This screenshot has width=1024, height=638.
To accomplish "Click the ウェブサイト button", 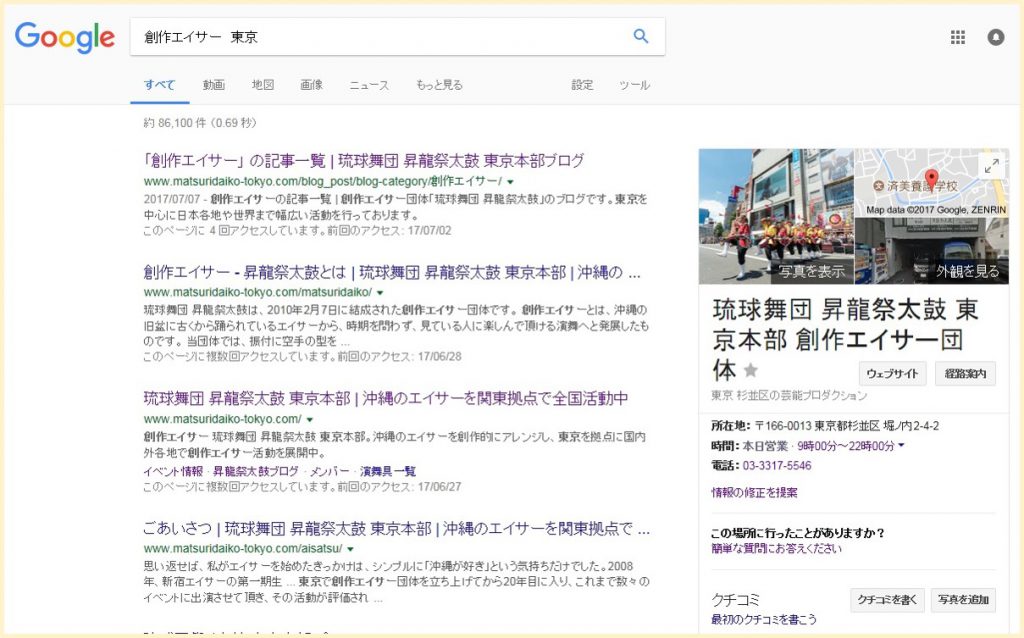I will (892, 374).
